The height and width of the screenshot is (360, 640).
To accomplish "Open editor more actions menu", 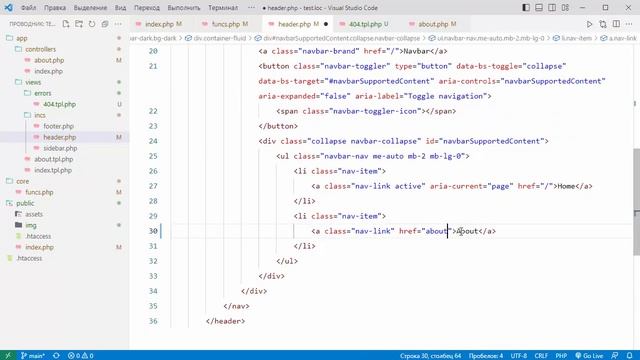I will (x=629, y=24).
